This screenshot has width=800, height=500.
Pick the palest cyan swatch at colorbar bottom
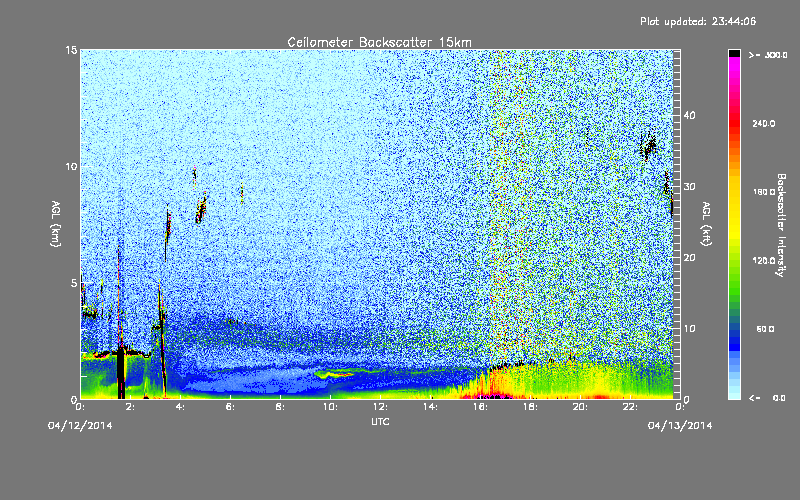[734, 394]
